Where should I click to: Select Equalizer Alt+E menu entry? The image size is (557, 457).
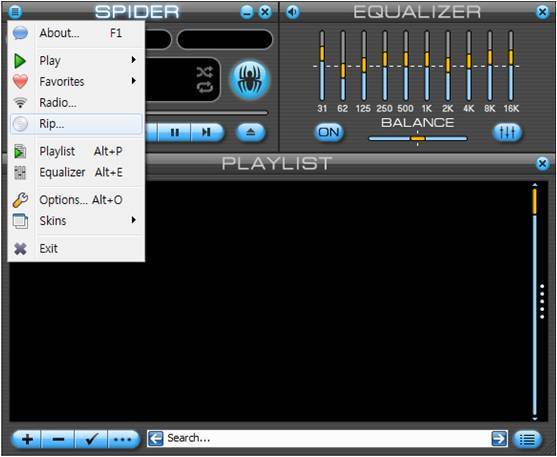[x=76, y=172]
